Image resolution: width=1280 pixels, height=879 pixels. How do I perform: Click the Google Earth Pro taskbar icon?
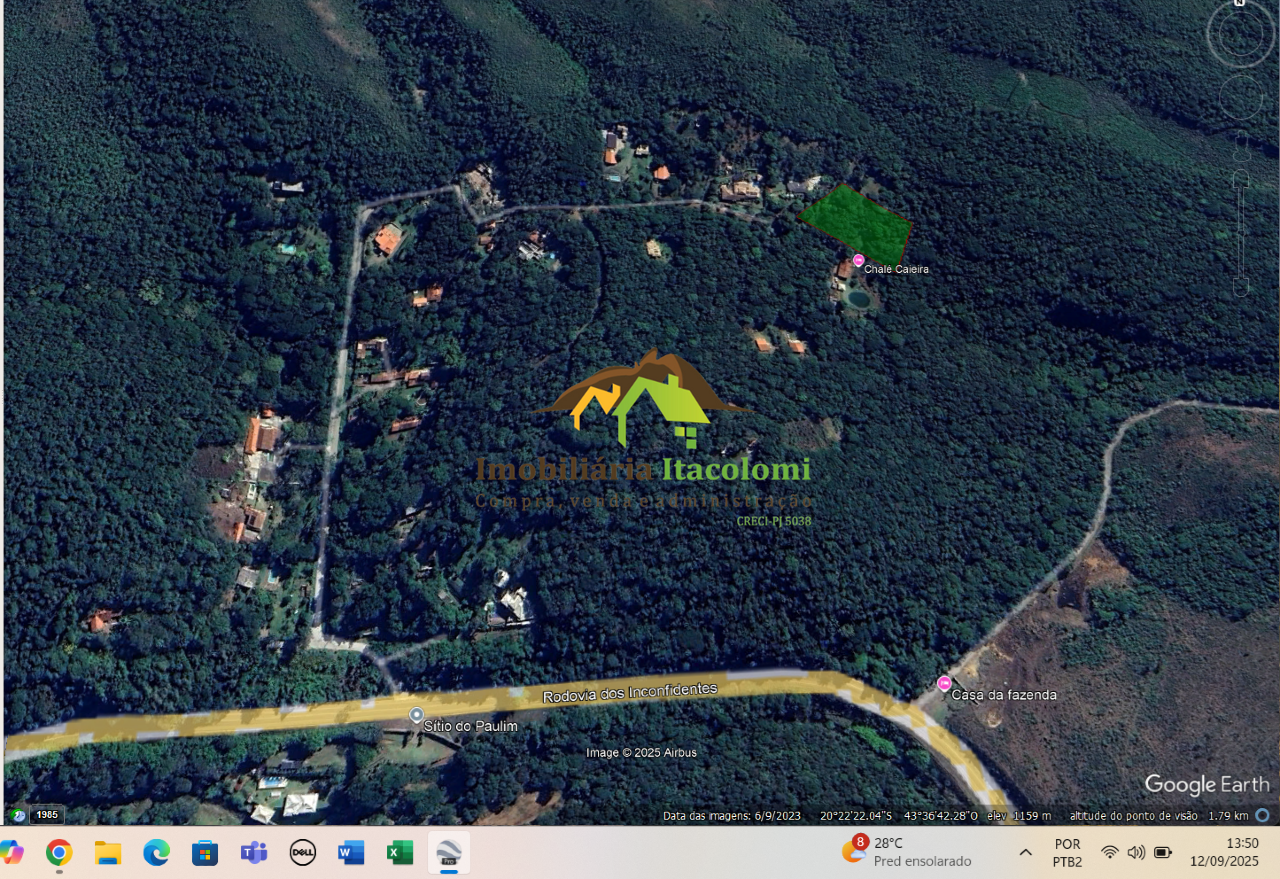tap(448, 853)
